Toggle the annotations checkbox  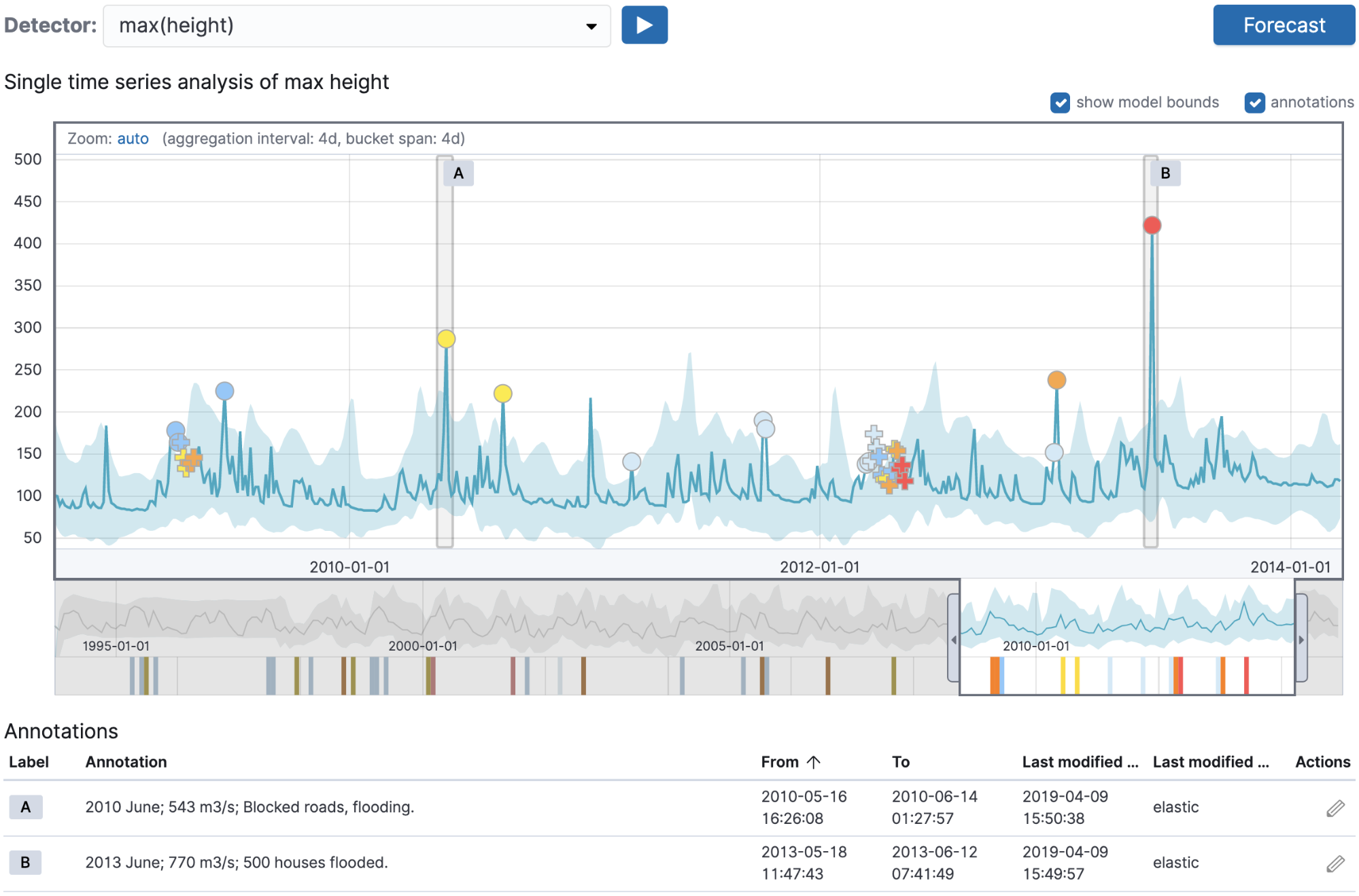(x=1254, y=103)
